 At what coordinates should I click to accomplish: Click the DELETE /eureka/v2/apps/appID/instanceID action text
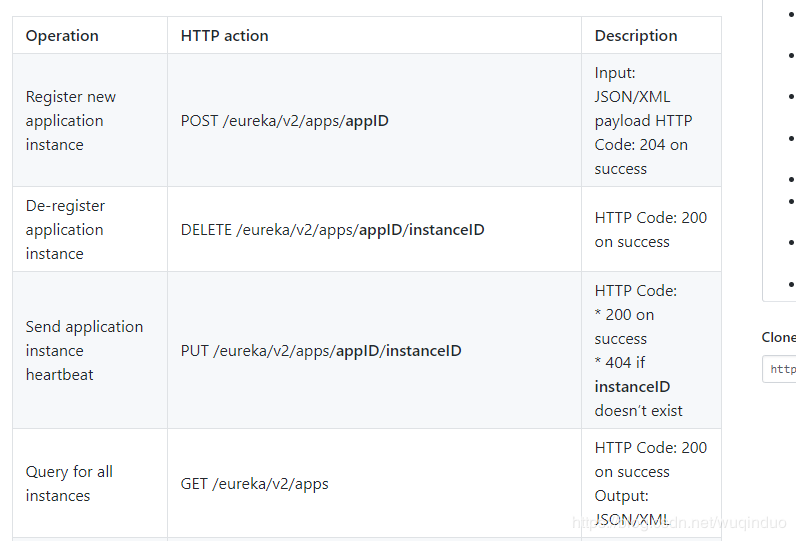332,230
